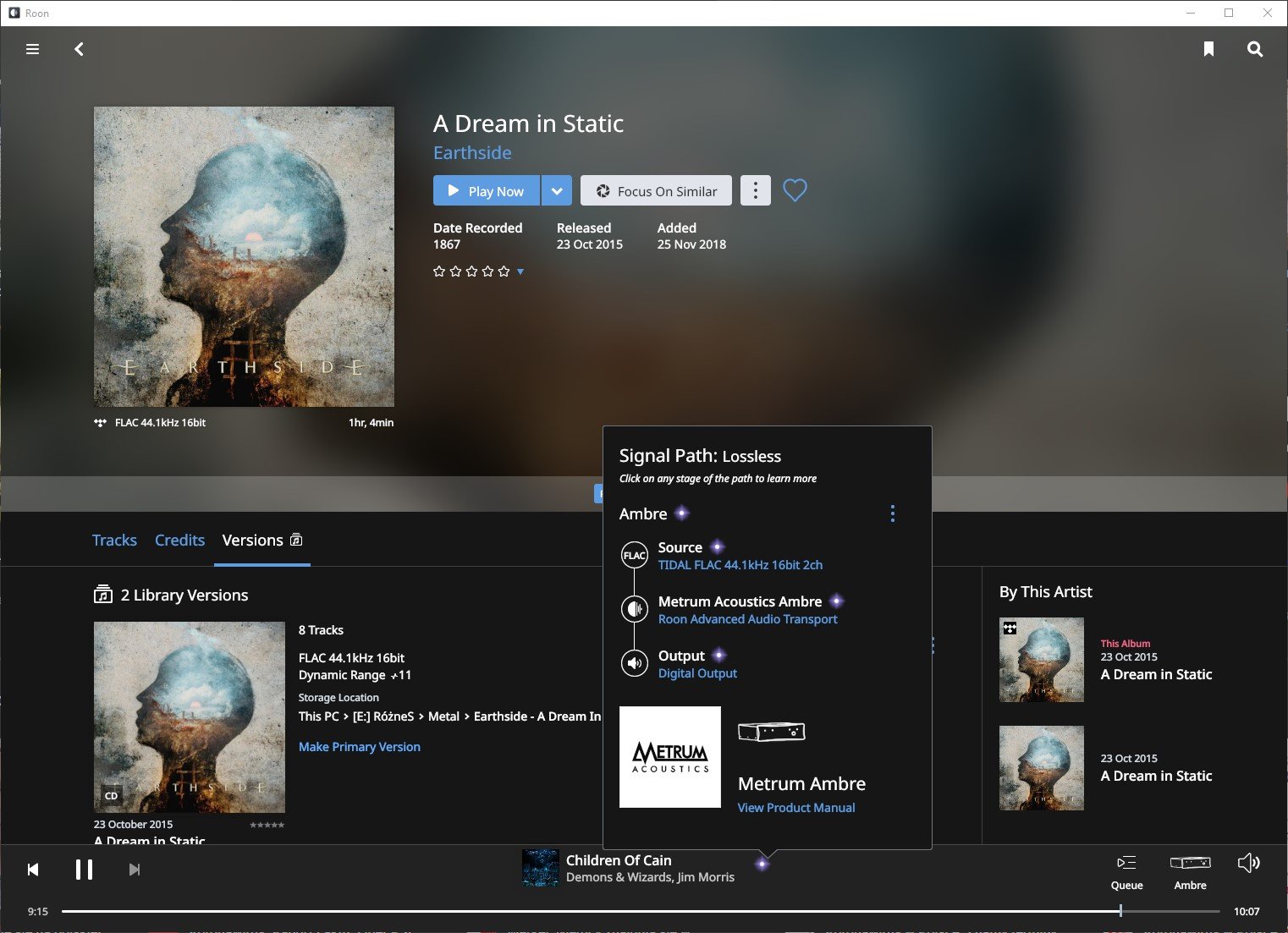The width and height of the screenshot is (1288, 933).
Task: Open album three-dot options menu
Action: pos(756,190)
